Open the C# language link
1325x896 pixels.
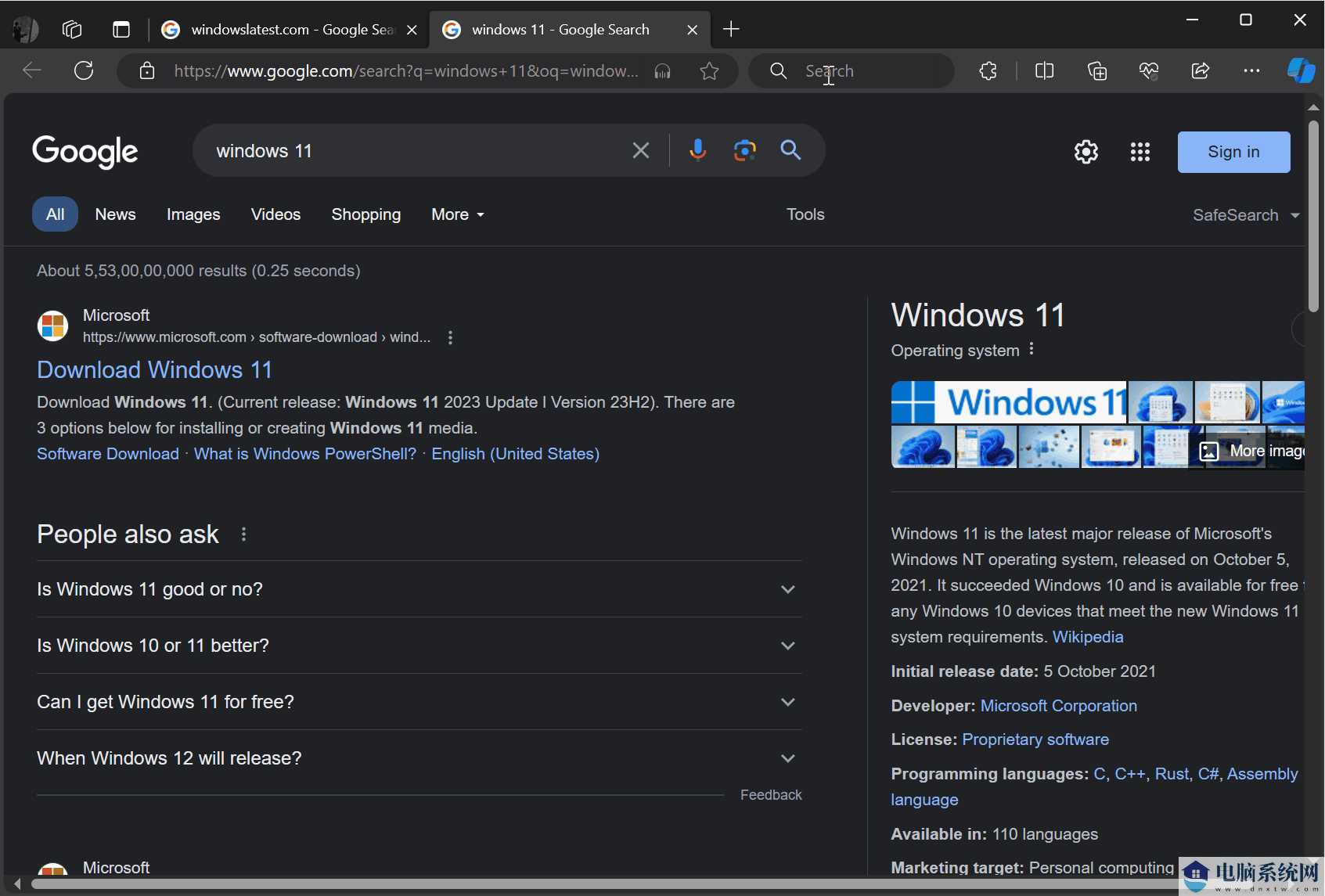[x=1208, y=774]
